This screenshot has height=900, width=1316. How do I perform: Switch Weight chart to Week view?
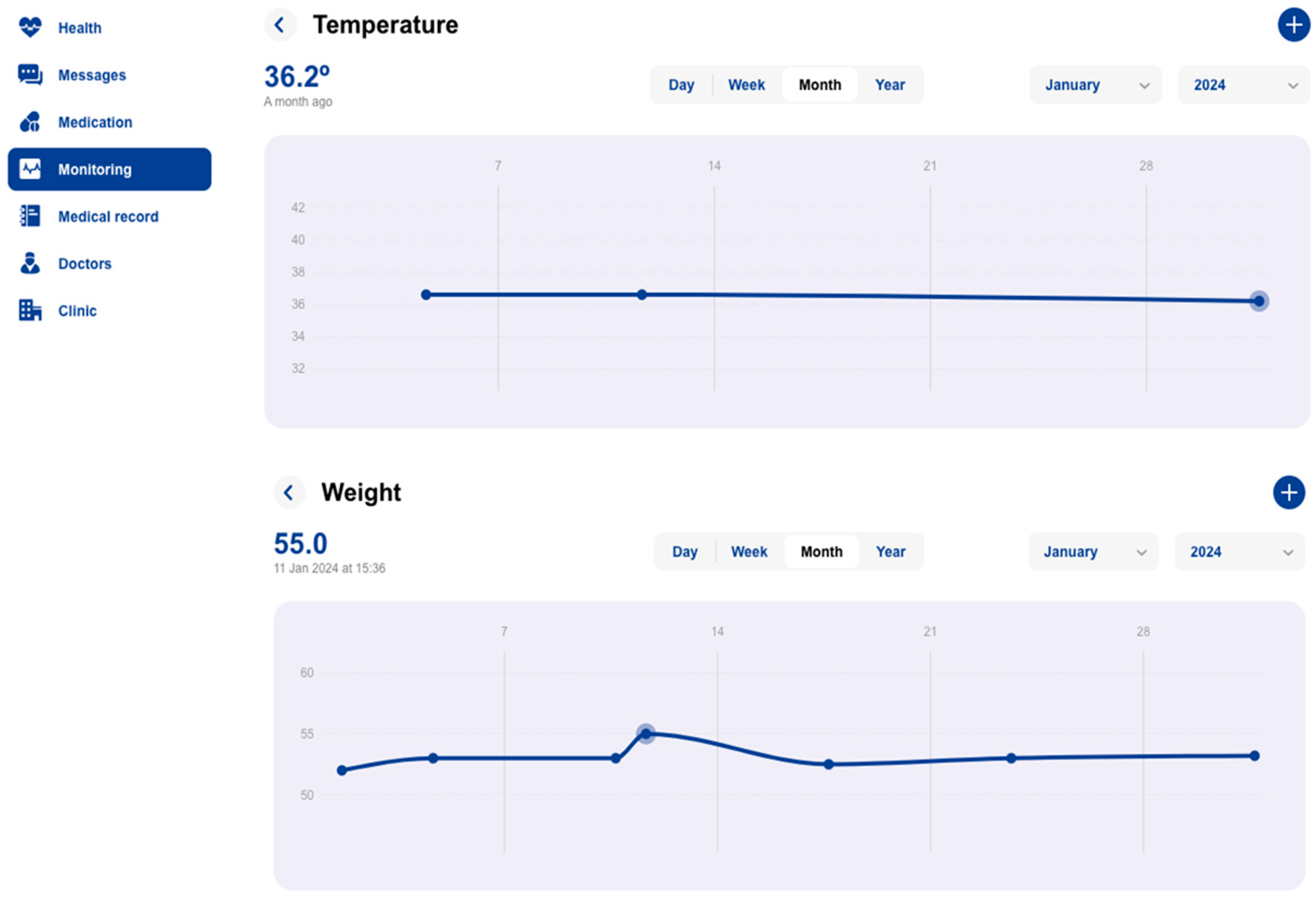[x=749, y=552]
